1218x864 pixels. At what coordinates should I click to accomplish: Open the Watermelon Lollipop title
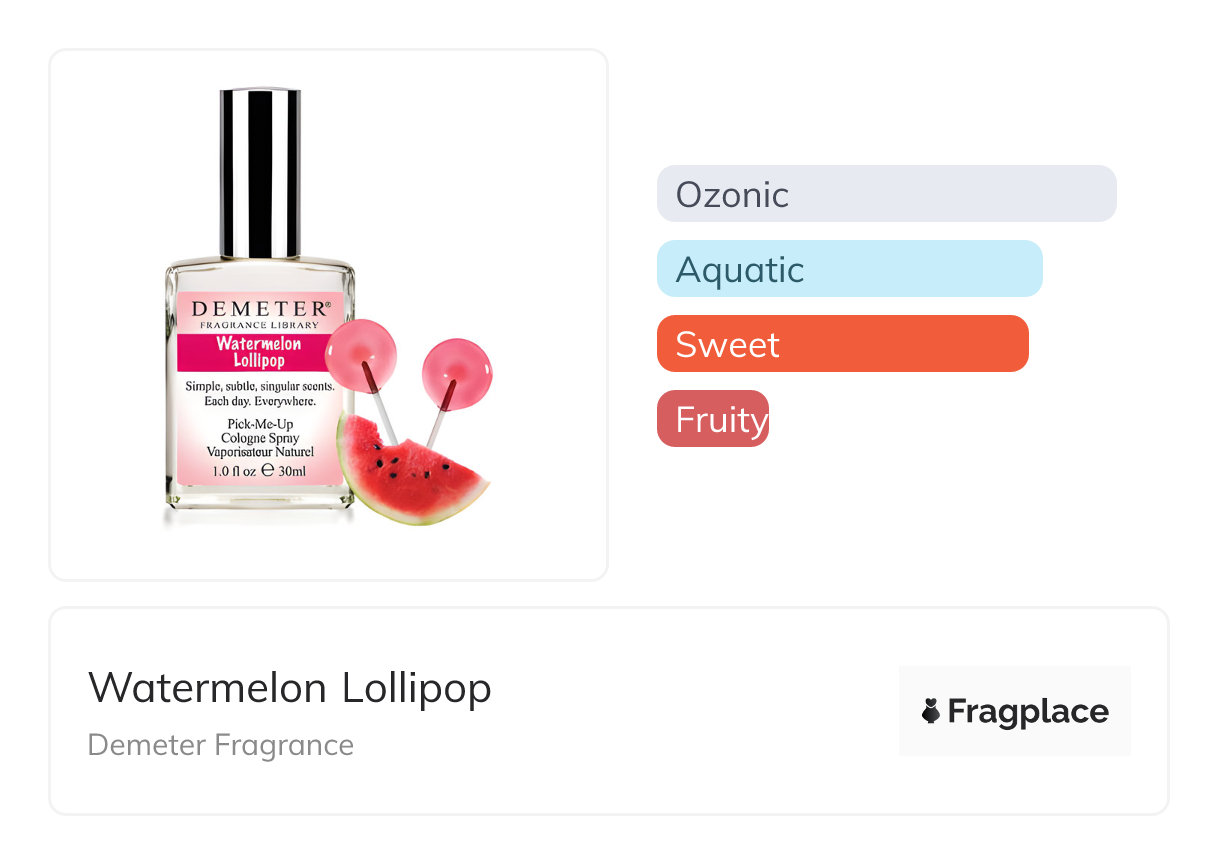point(290,688)
